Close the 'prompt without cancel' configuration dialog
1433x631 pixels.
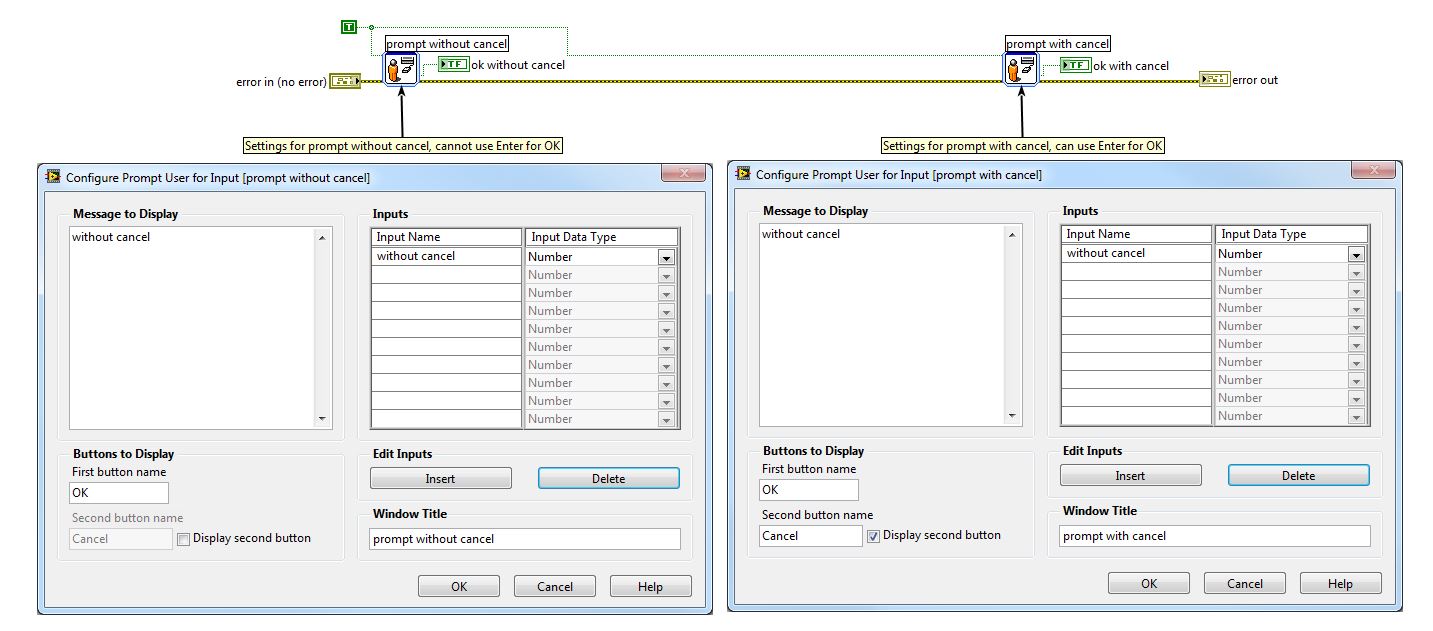pyautogui.click(x=685, y=173)
